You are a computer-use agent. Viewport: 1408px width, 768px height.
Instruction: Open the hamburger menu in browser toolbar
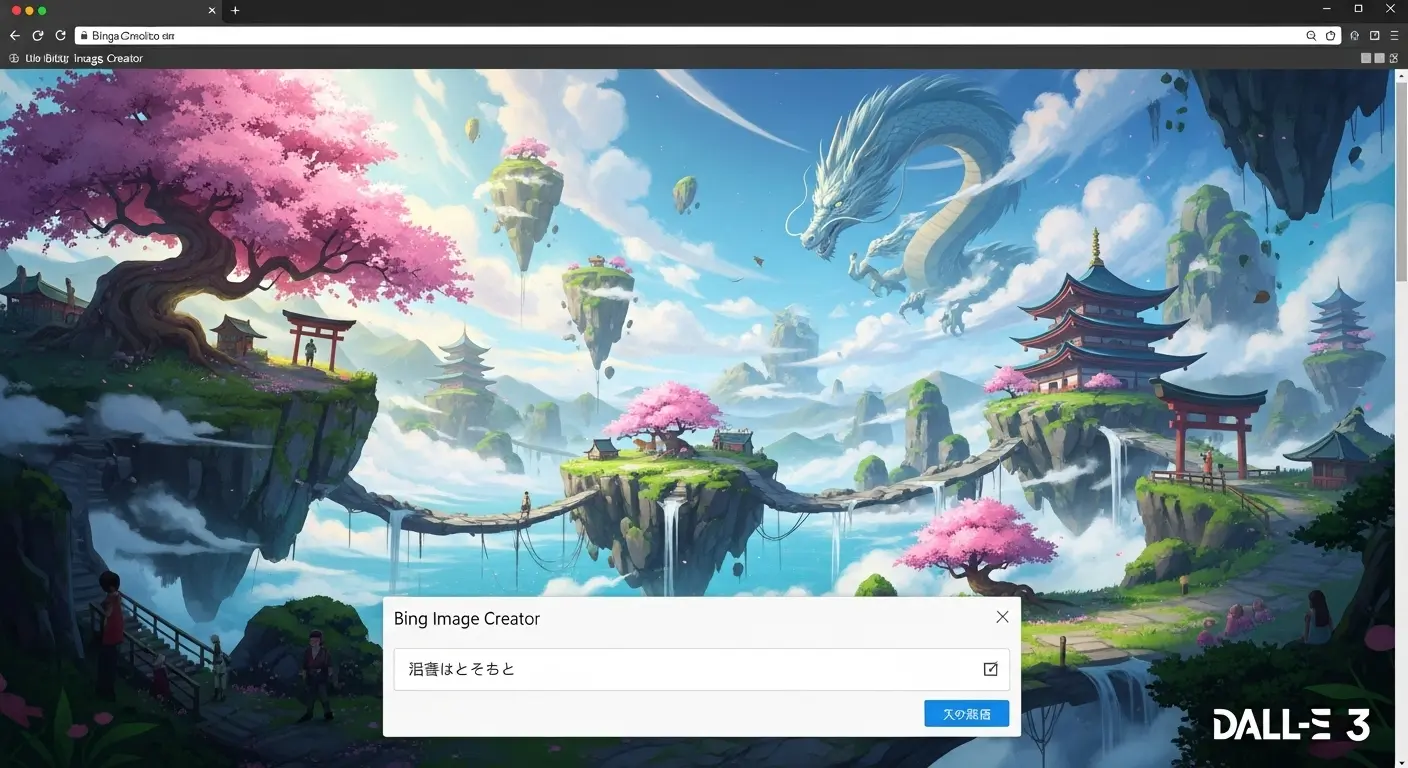(1394, 36)
